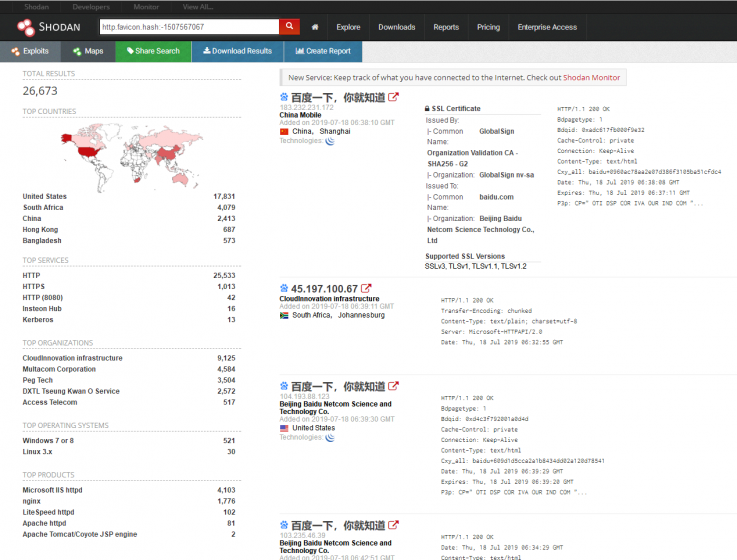Filter by Peg Tech organization
The width and height of the screenshot is (737, 560).
38,380
